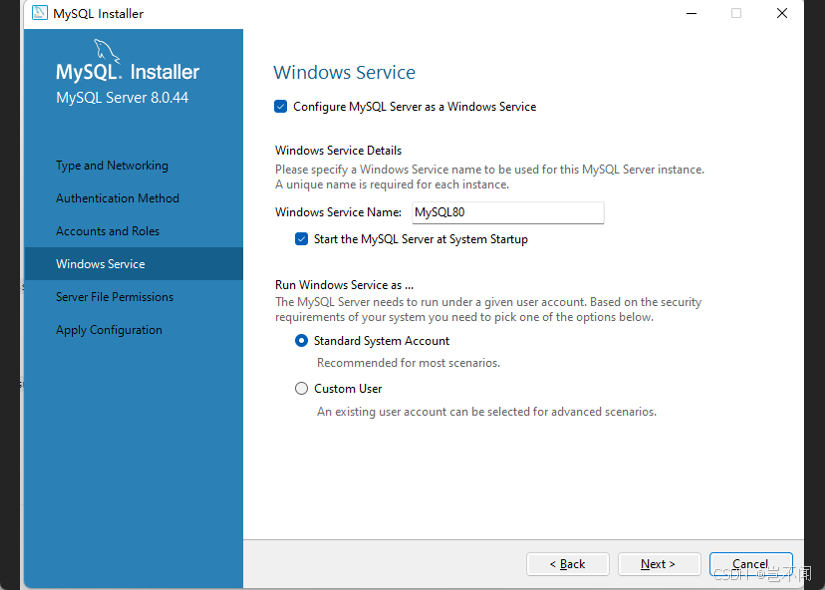Image resolution: width=825 pixels, height=590 pixels.
Task: Select the Custom User radio button
Action: pyautogui.click(x=301, y=388)
